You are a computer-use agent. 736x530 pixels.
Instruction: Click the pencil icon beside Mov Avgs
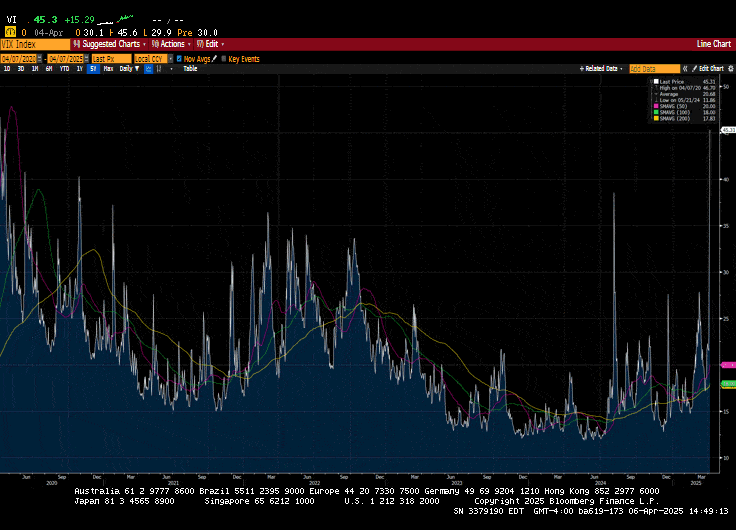pos(215,59)
